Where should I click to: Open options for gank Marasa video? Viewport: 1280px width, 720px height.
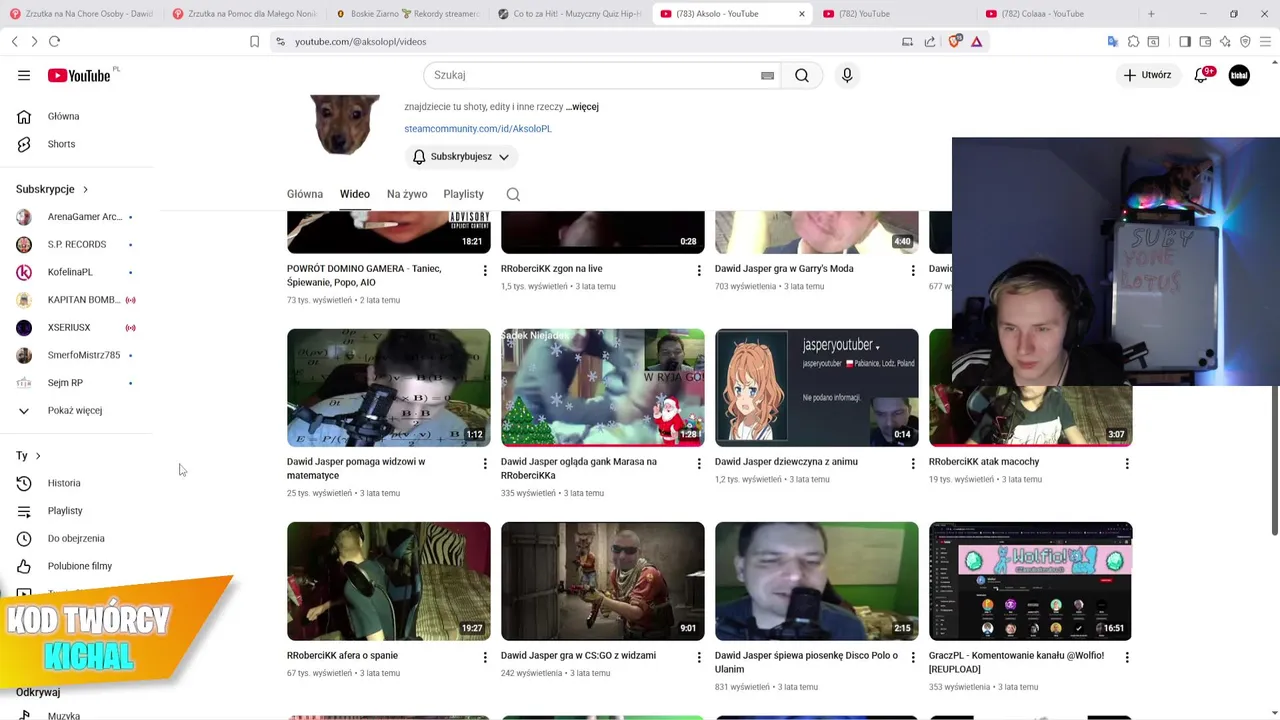699,463
